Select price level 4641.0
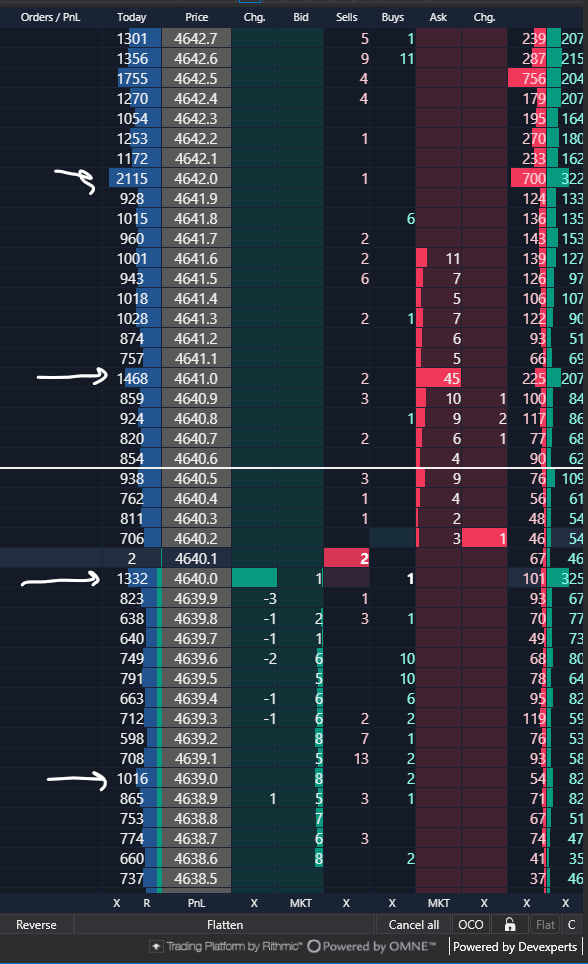This screenshot has width=588, height=964. coord(196,379)
